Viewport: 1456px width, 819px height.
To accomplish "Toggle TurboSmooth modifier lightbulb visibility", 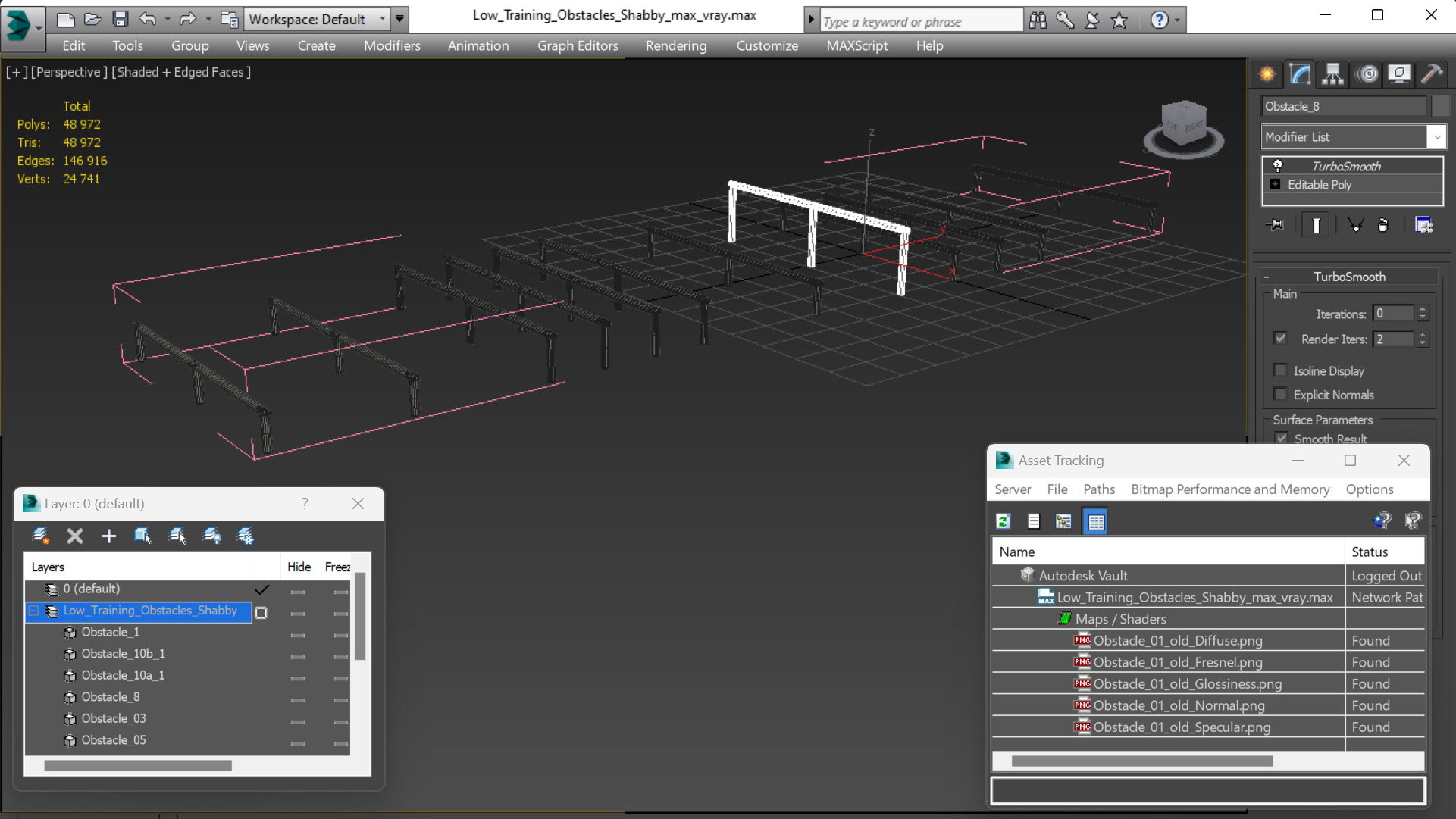I will pyautogui.click(x=1278, y=166).
